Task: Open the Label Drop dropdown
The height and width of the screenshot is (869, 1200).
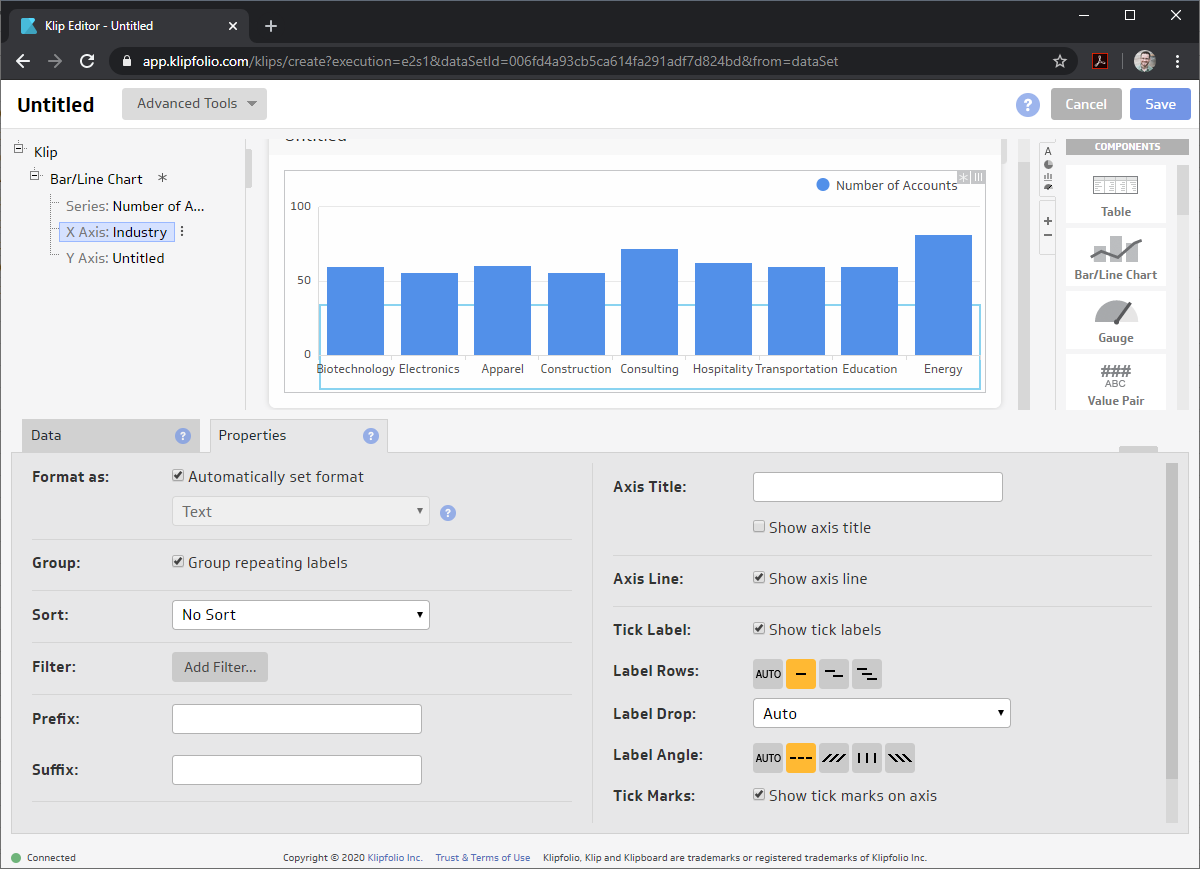Action: (881, 713)
